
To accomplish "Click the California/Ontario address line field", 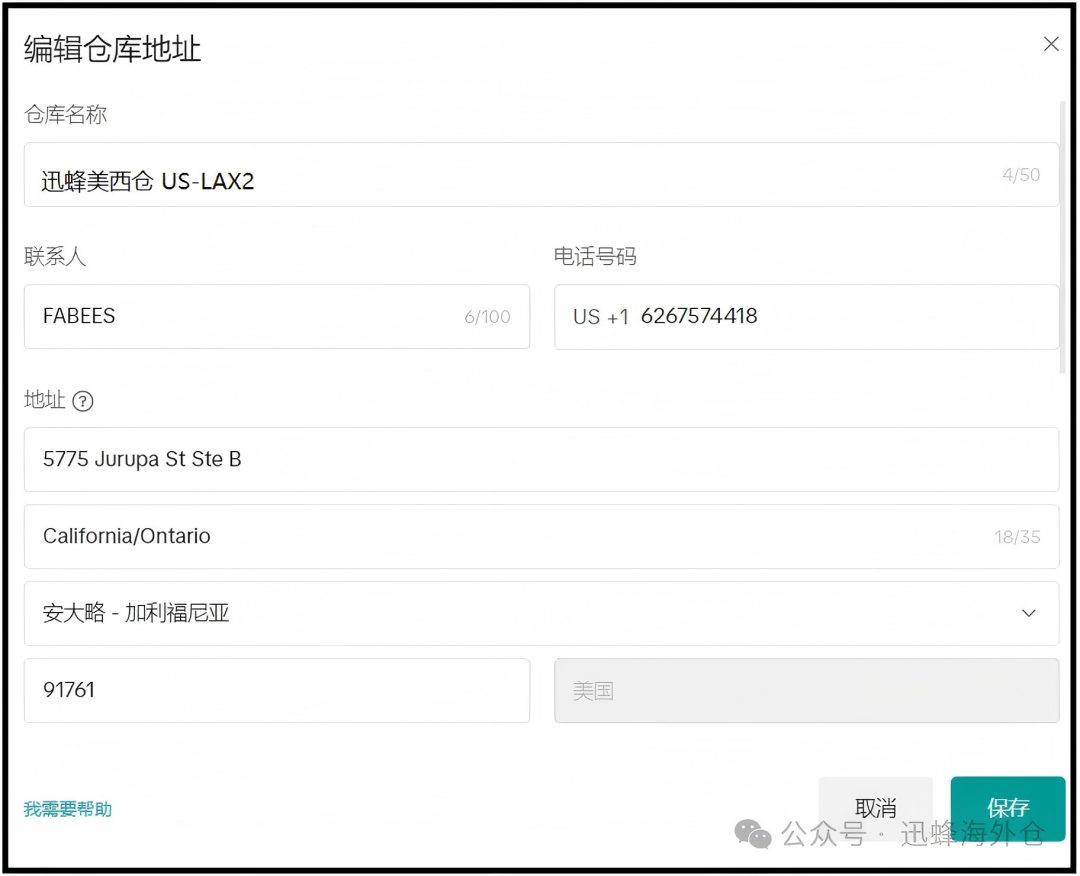I will tap(500, 537).
